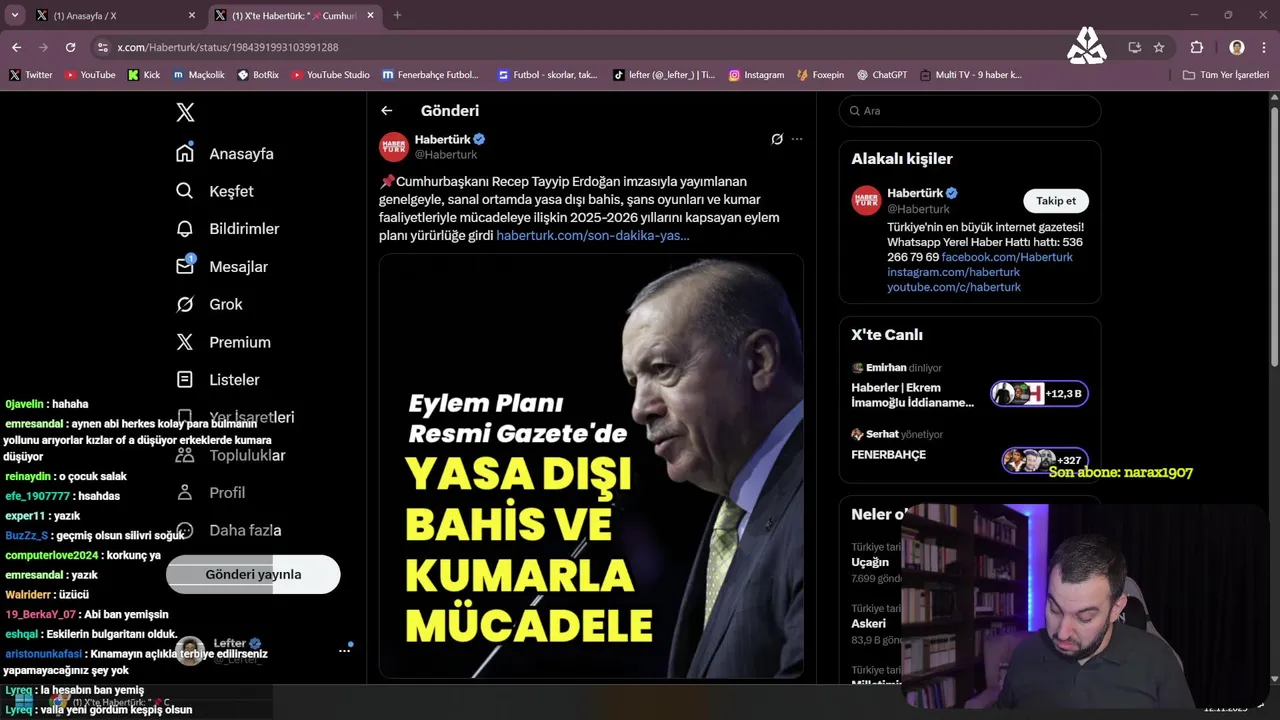View site information icon in address bar
Viewport: 1280px width, 720px height.
103,47
